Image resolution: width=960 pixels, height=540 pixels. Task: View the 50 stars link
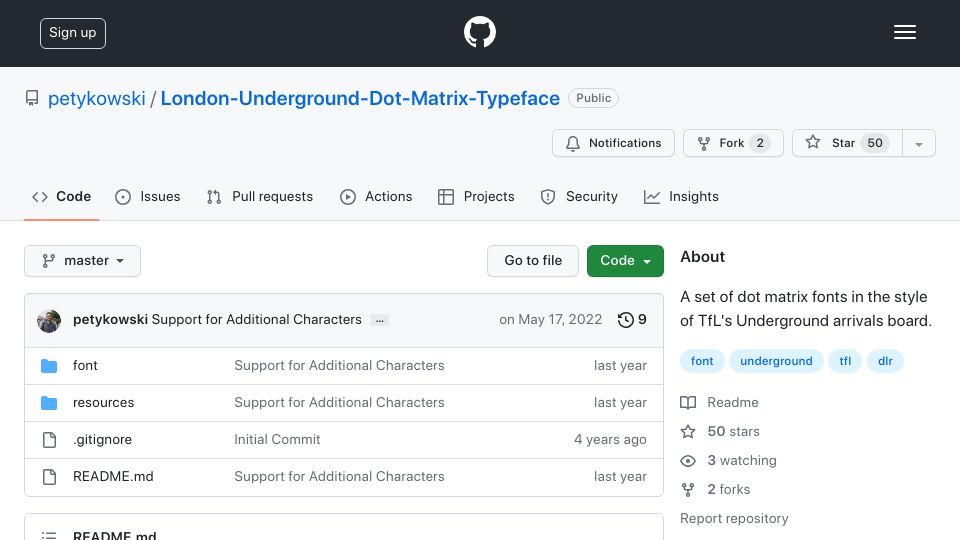click(x=720, y=432)
